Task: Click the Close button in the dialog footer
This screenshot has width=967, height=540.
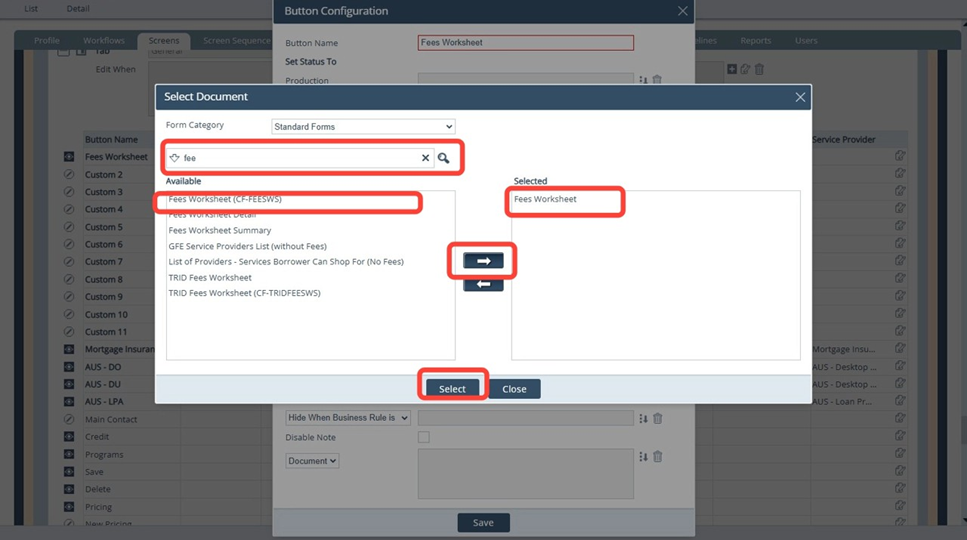Action: tap(514, 389)
